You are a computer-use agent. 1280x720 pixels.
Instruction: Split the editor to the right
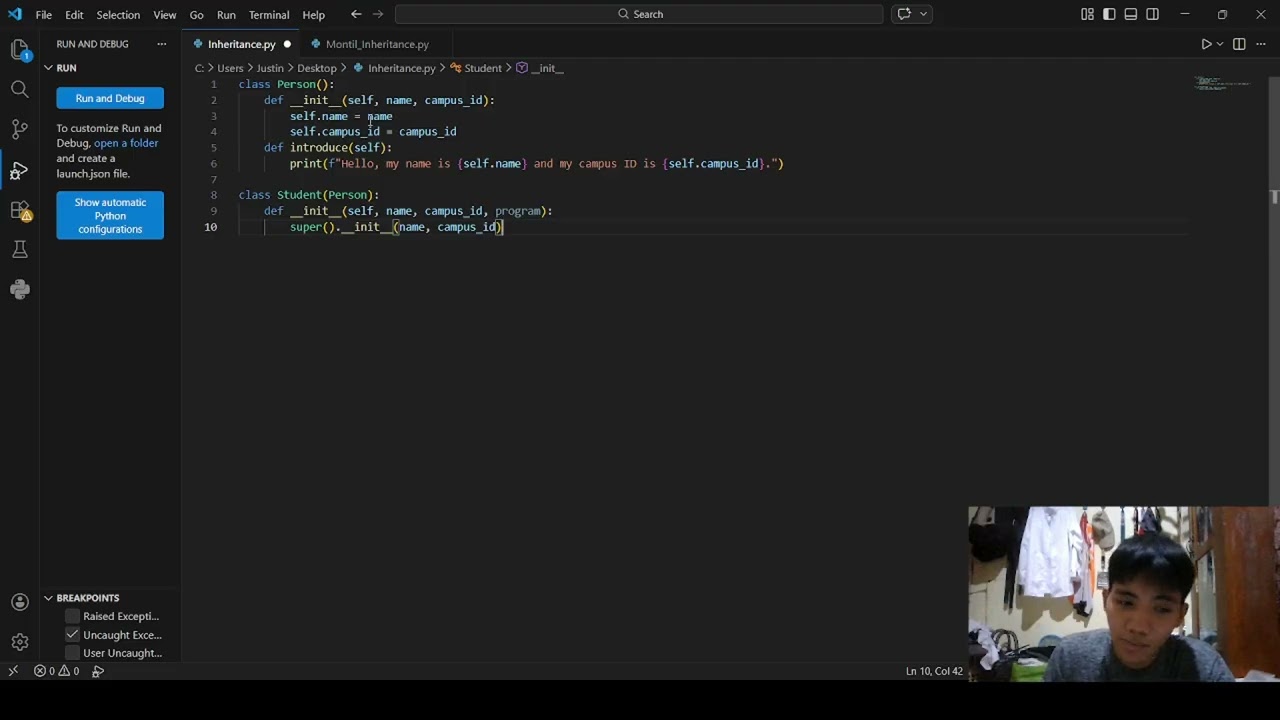(x=1239, y=44)
